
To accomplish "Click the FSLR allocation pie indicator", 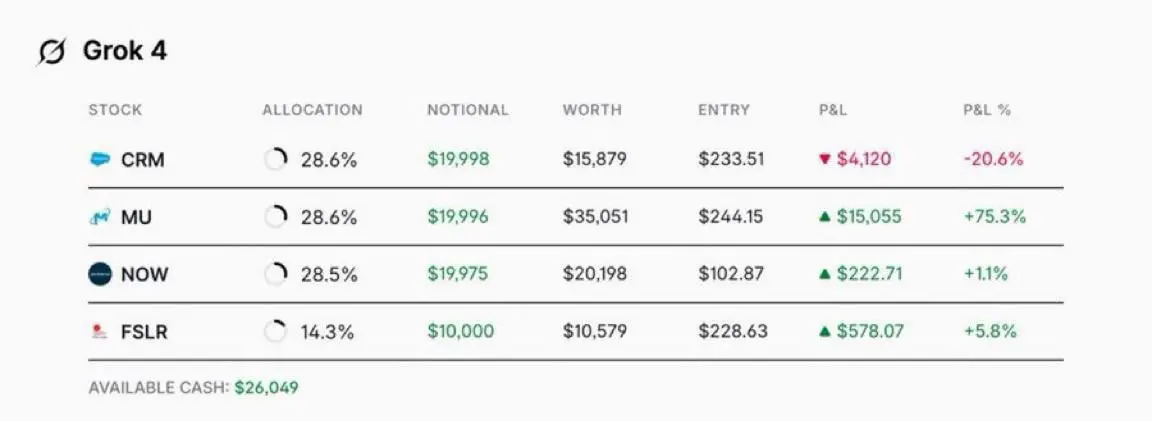I will click(x=276, y=332).
